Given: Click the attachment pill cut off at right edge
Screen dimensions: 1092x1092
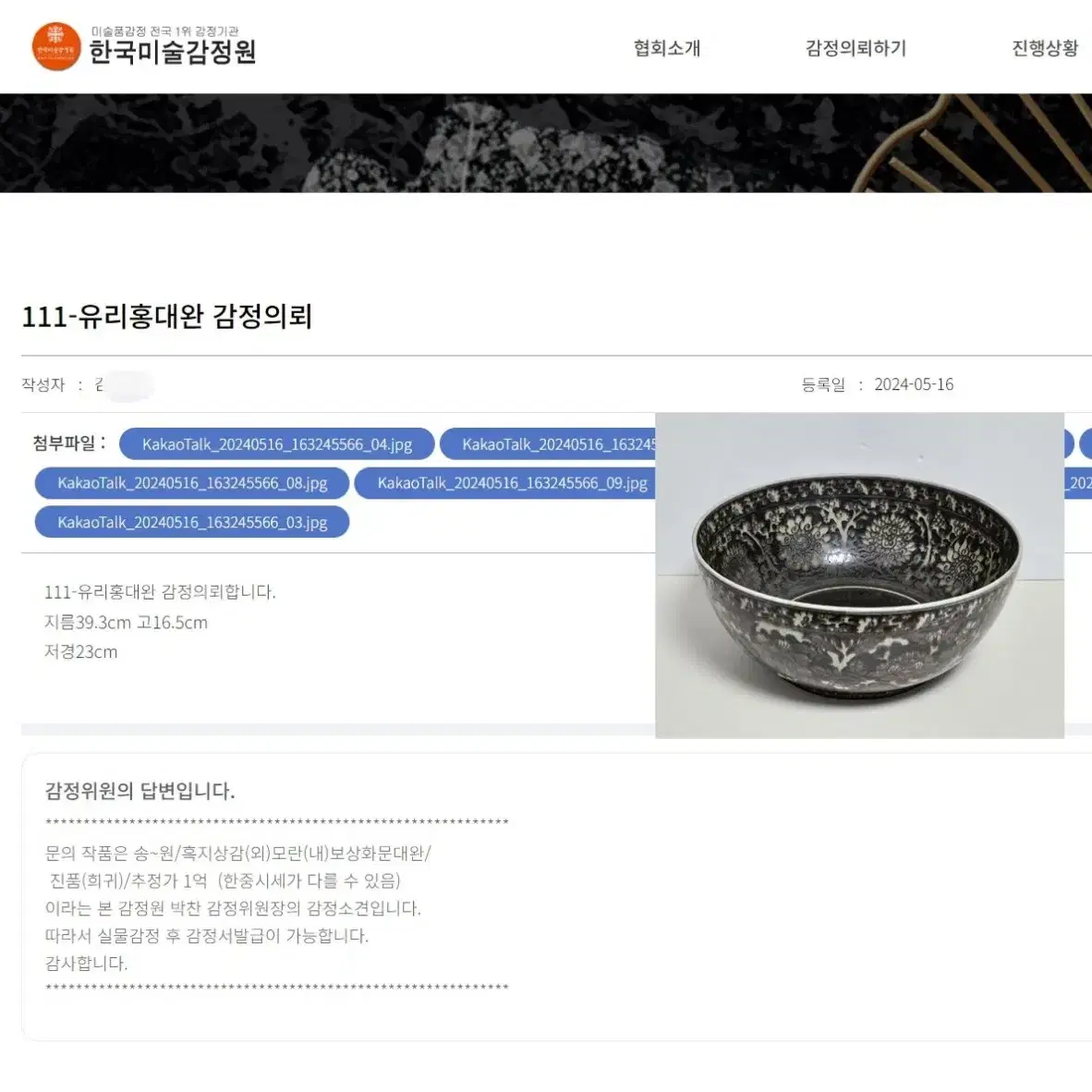Looking at the screenshot, I should 1086,444.
